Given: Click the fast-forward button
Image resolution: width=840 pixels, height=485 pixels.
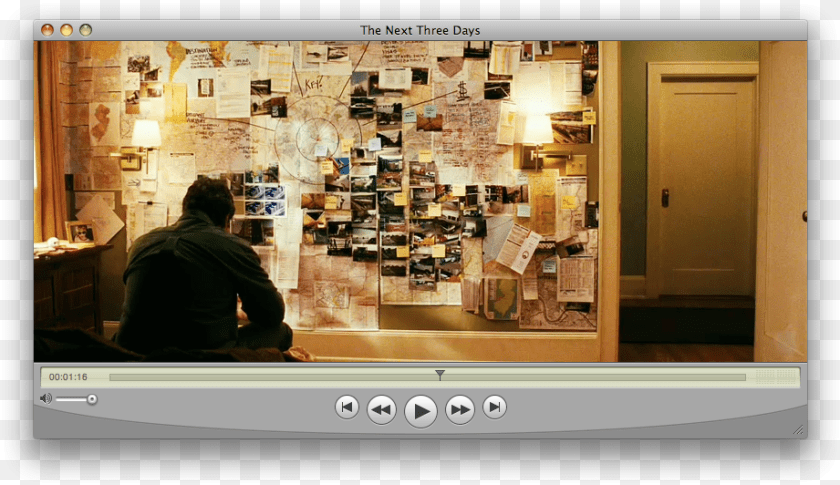Looking at the screenshot, I should pos(460,410).
